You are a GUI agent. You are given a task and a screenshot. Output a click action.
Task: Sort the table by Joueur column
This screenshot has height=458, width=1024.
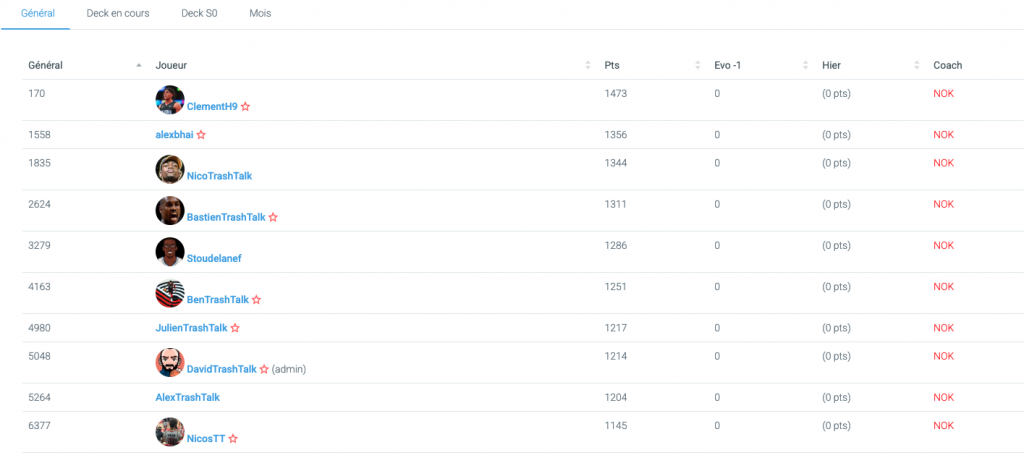tap(171, 65)
